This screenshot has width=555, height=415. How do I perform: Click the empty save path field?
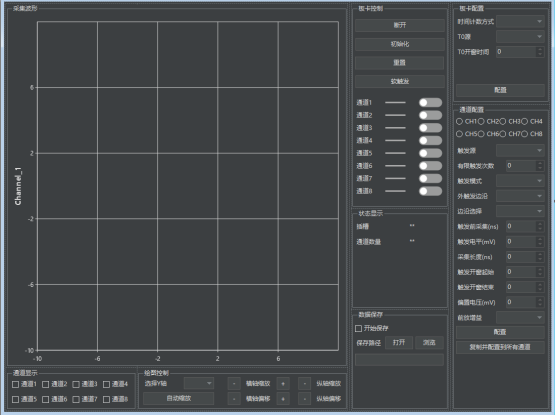pyautogui.click(x=399, y=360)
